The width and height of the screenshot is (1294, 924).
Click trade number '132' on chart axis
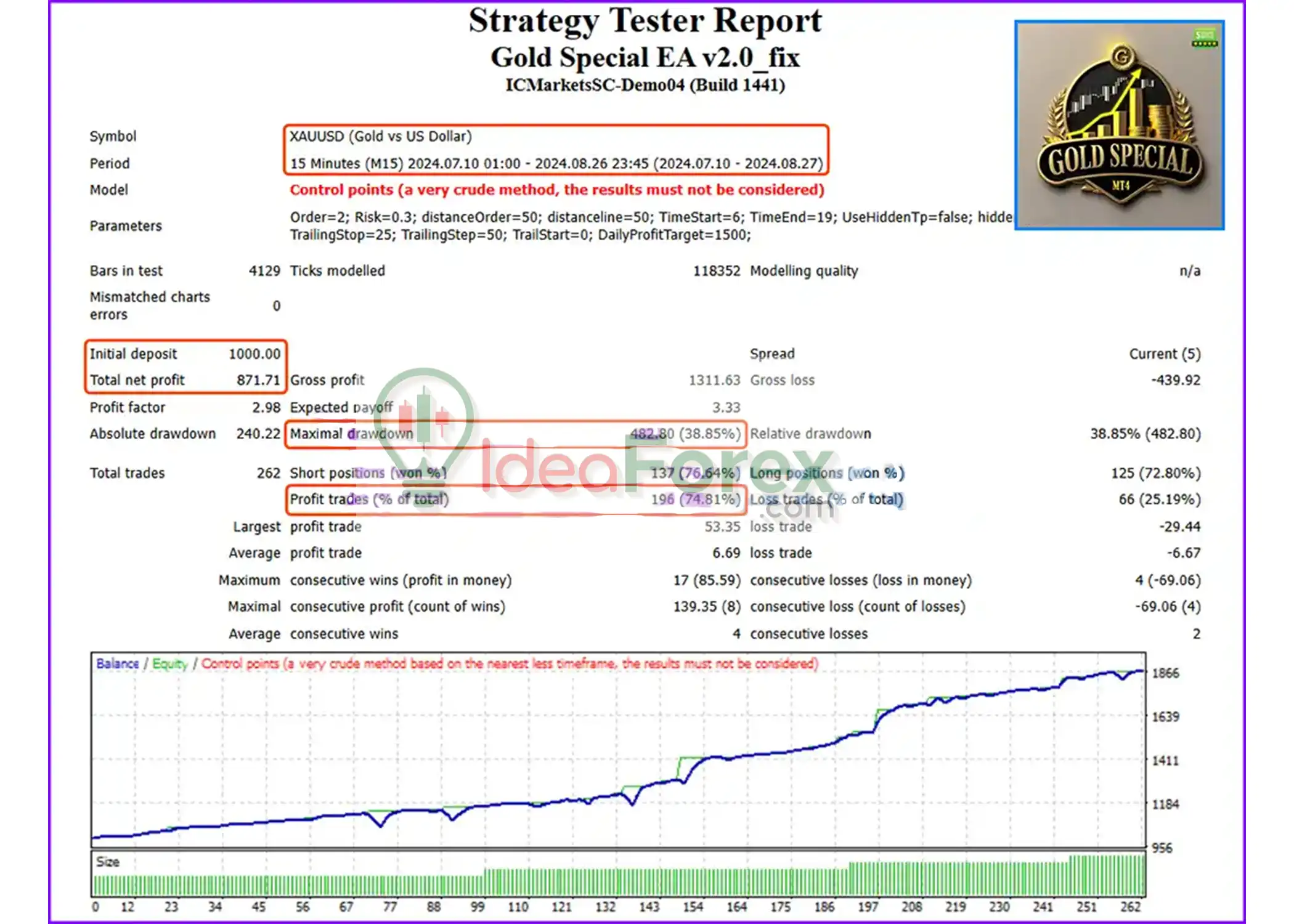[605, 907]
